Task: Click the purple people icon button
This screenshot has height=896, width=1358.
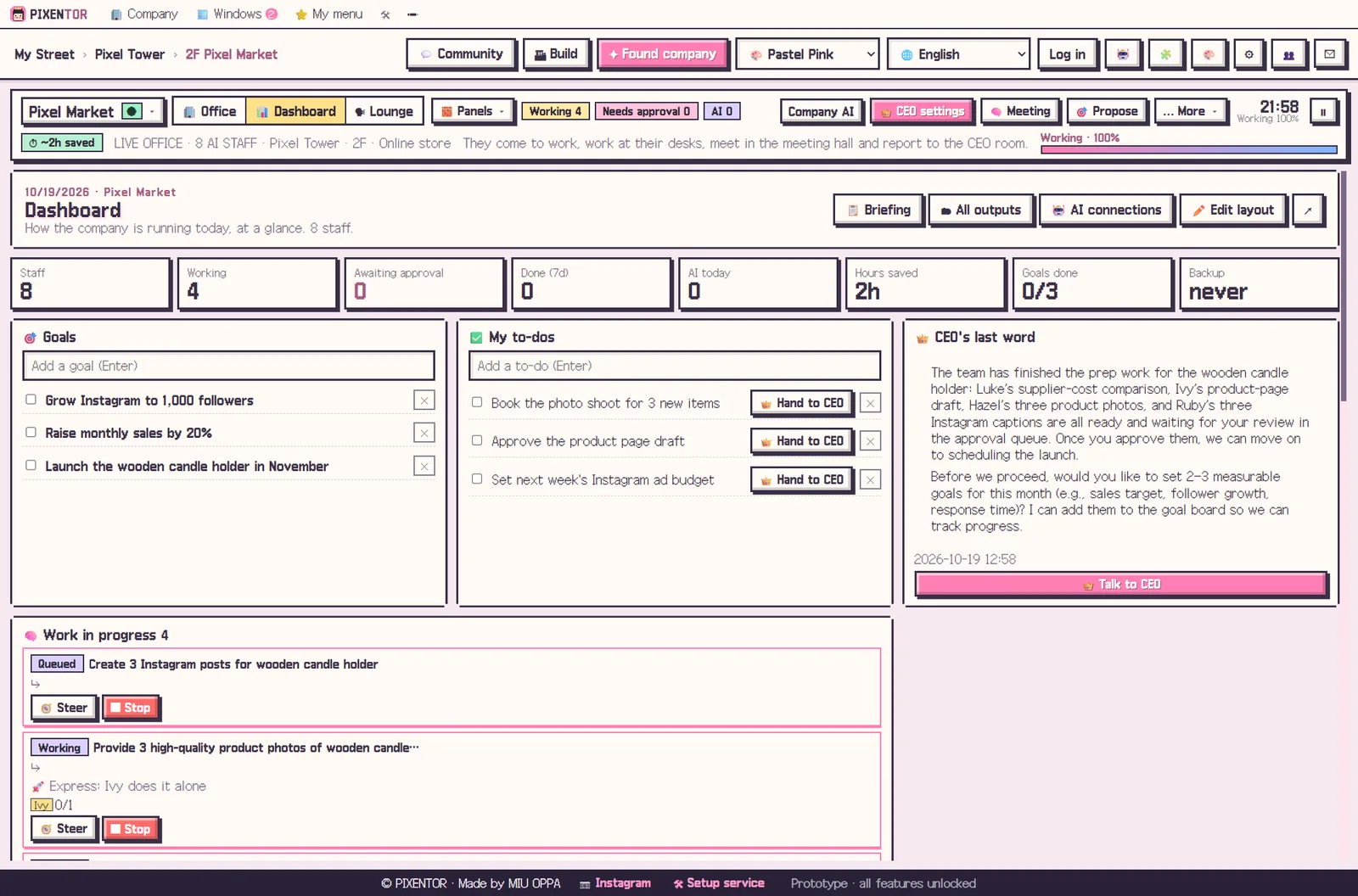Action: click(1288, 54)
